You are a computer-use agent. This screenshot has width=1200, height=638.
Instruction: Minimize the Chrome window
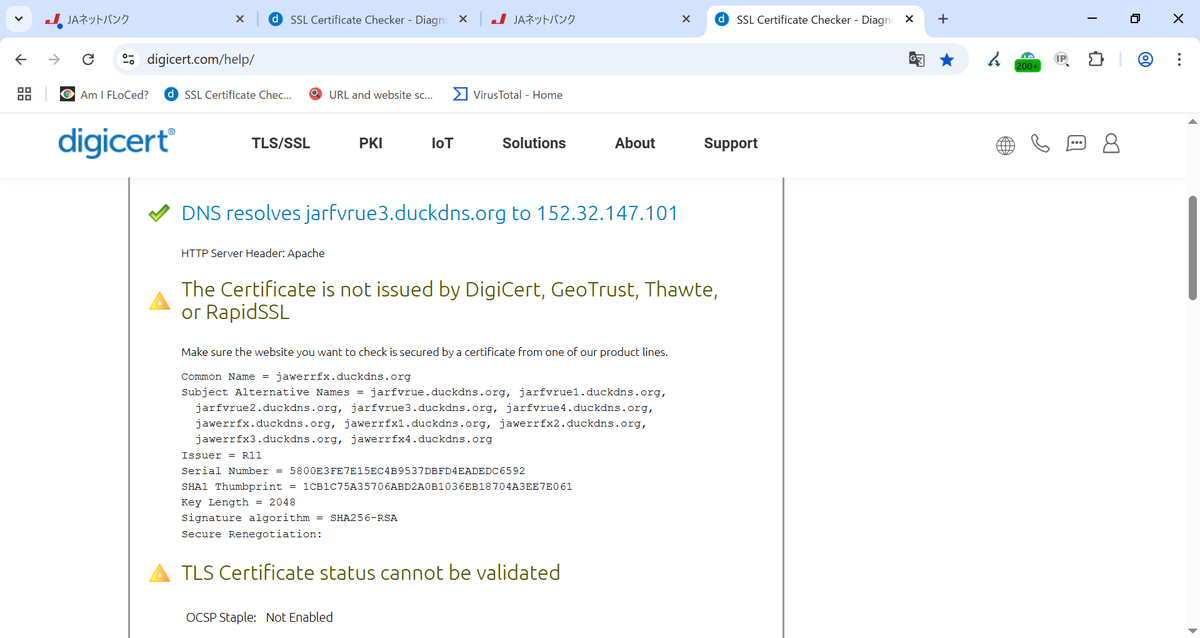(x=1090, y=19)
